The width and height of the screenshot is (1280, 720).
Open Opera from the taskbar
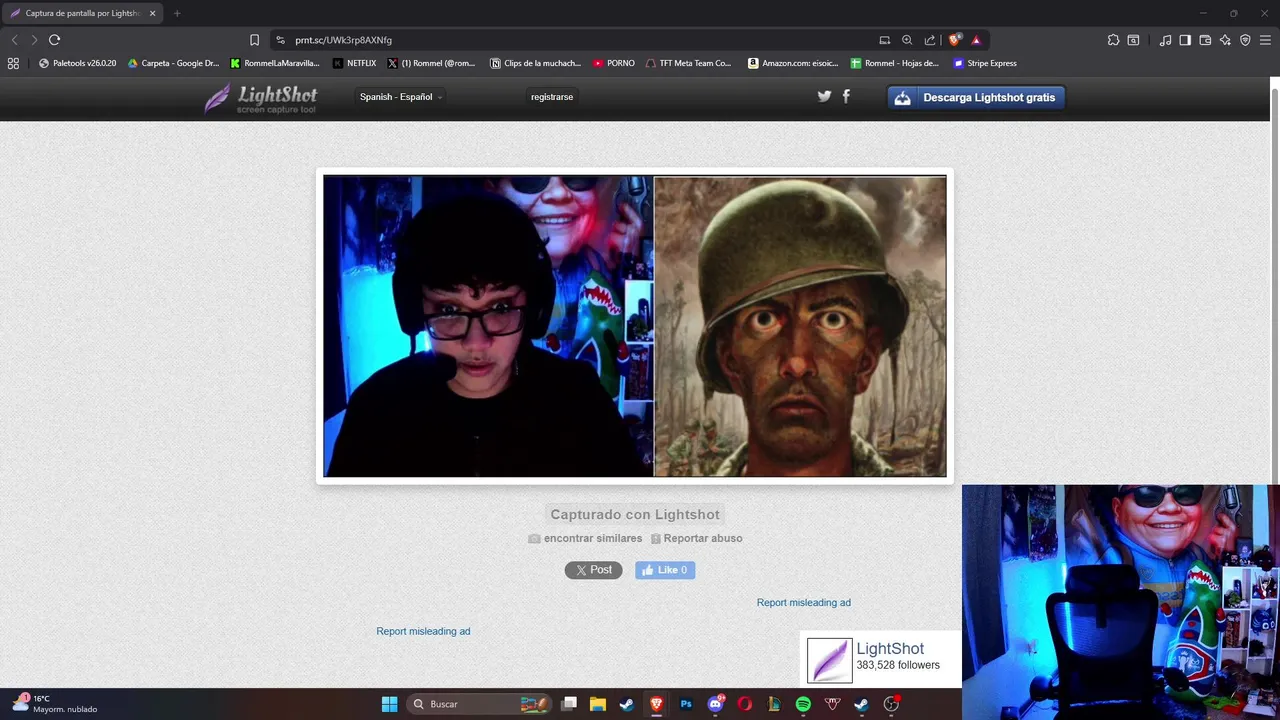745,704
